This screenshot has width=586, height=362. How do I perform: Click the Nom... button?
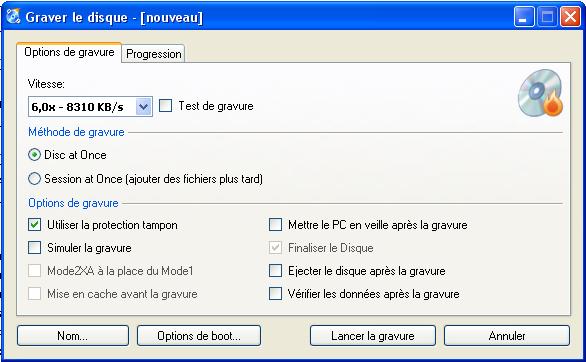coord(73,335)
